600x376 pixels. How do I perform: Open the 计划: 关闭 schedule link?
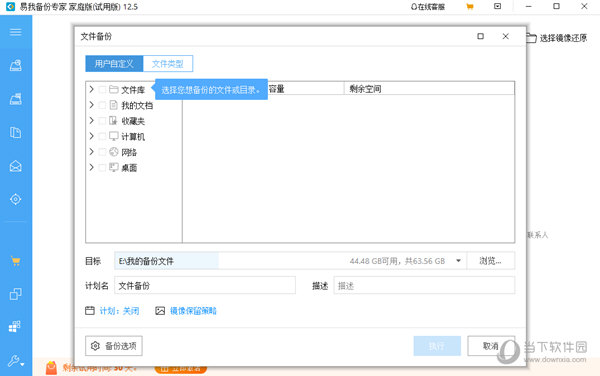point(119,311)
